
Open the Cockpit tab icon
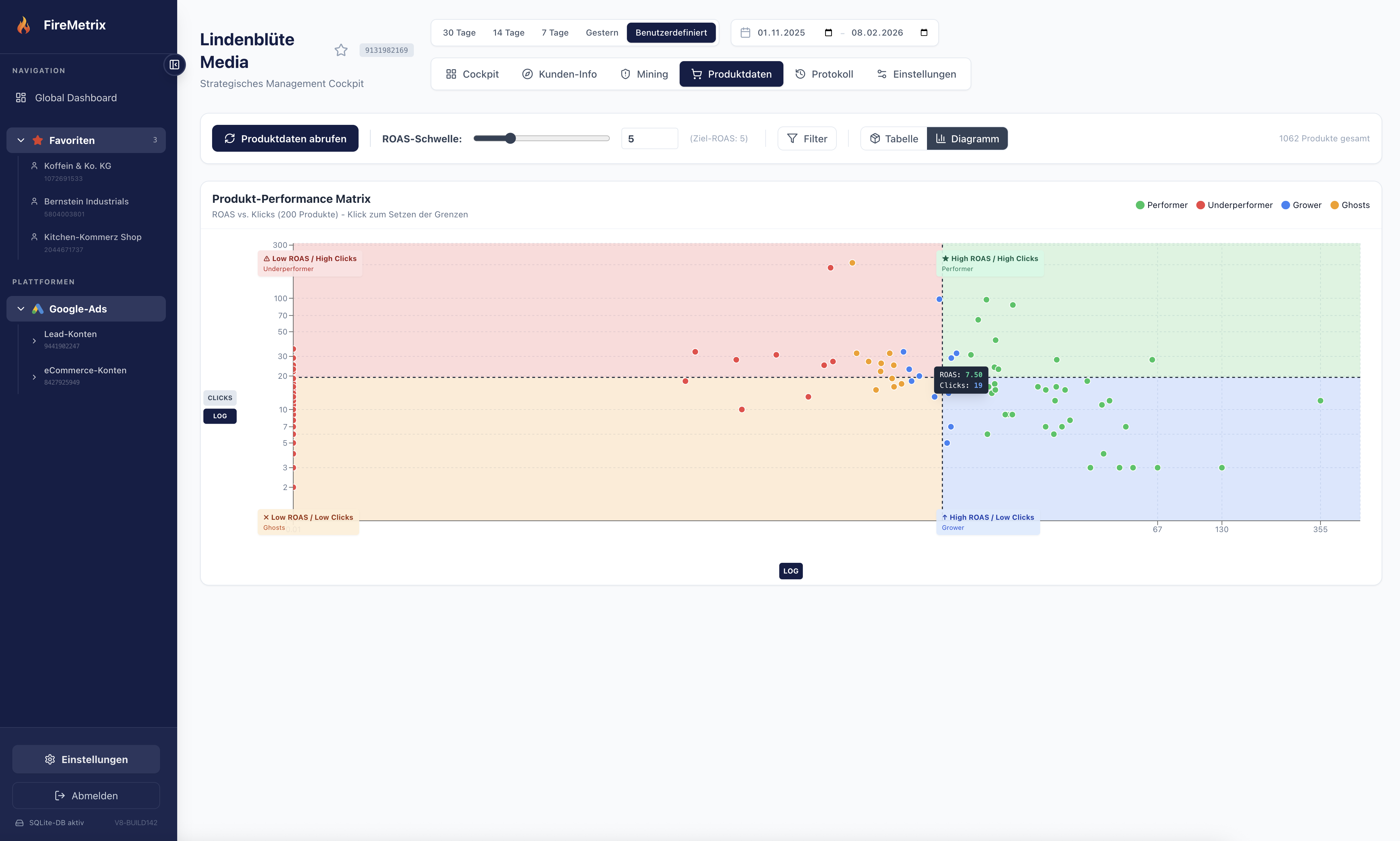point(451,74)
